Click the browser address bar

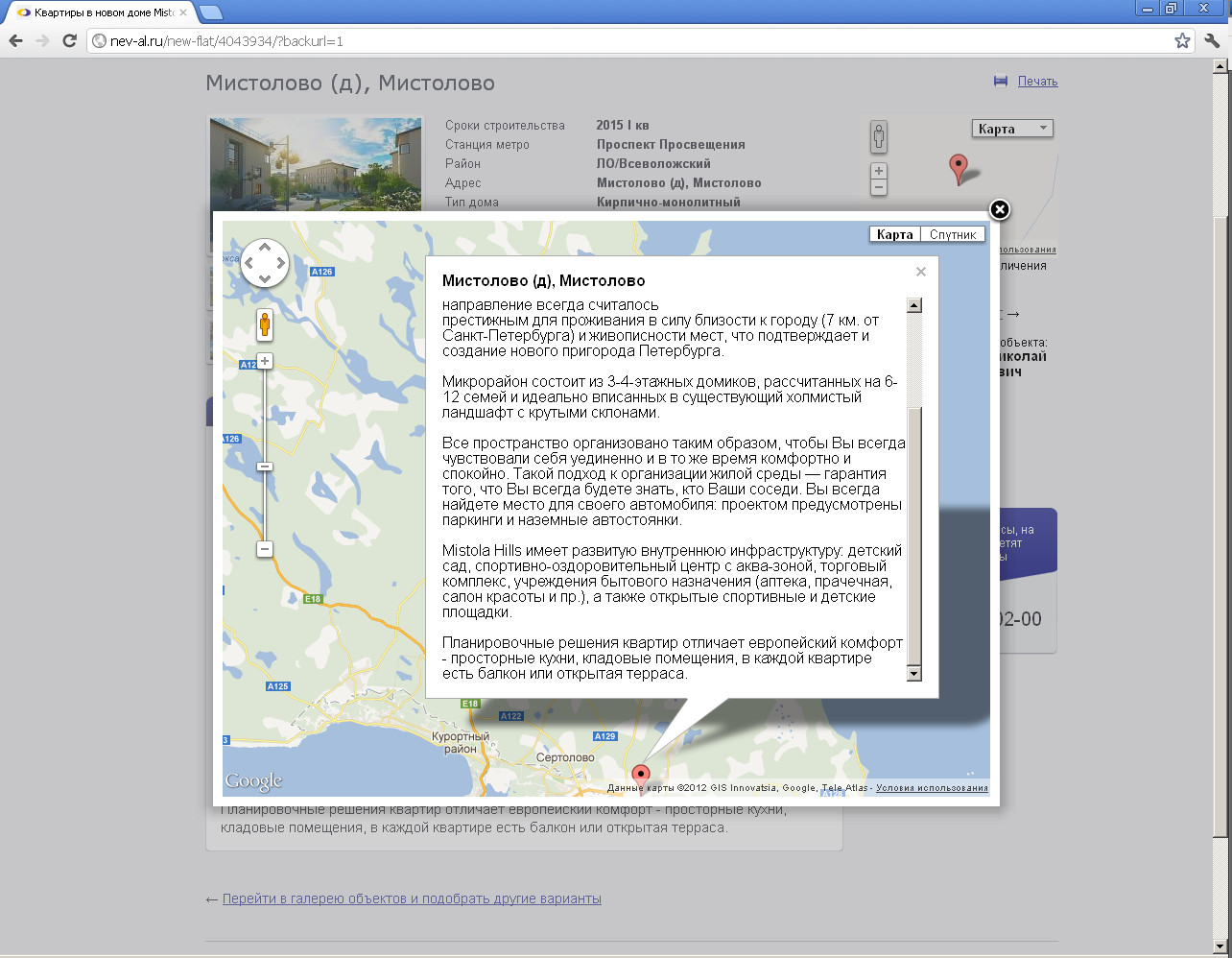[x=624, y=41]
